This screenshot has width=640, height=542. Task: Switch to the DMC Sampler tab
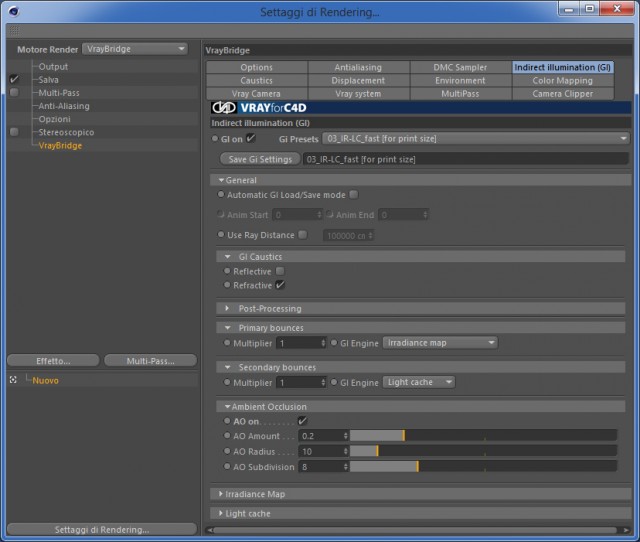click(x=460, y=67)
